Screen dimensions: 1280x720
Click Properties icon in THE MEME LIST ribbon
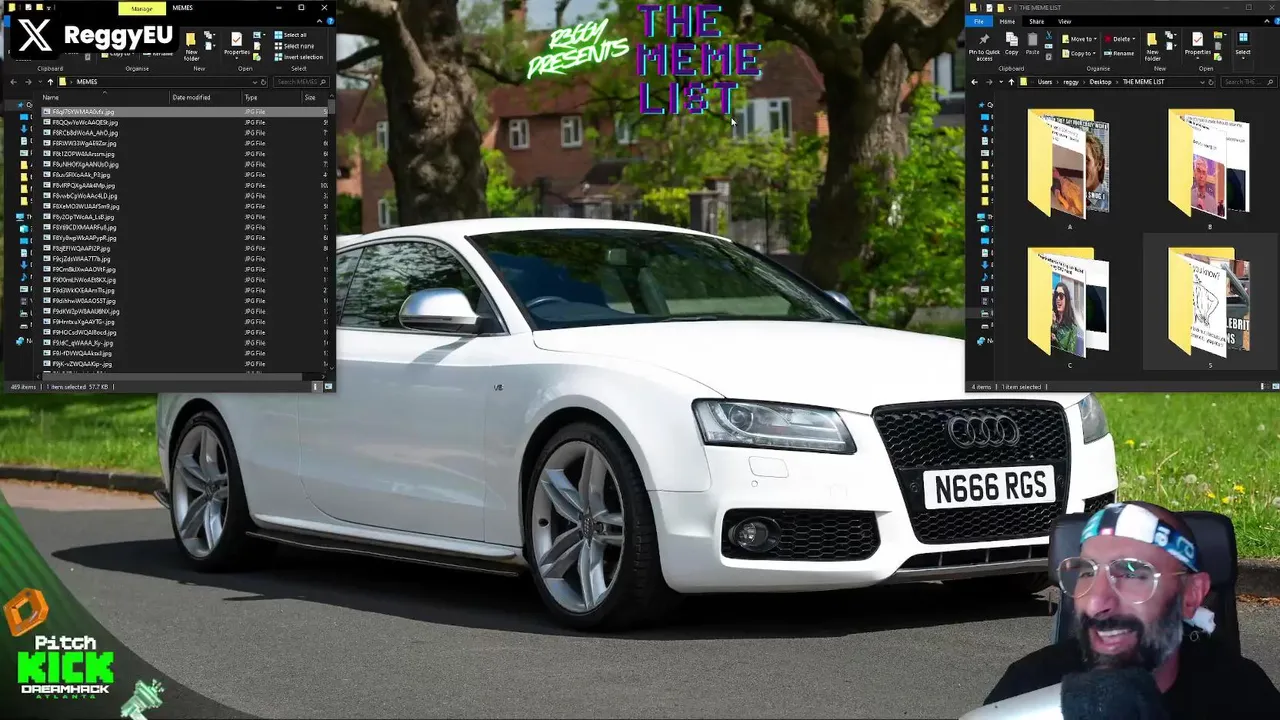pyautogui.click(x=1197, y=39)
